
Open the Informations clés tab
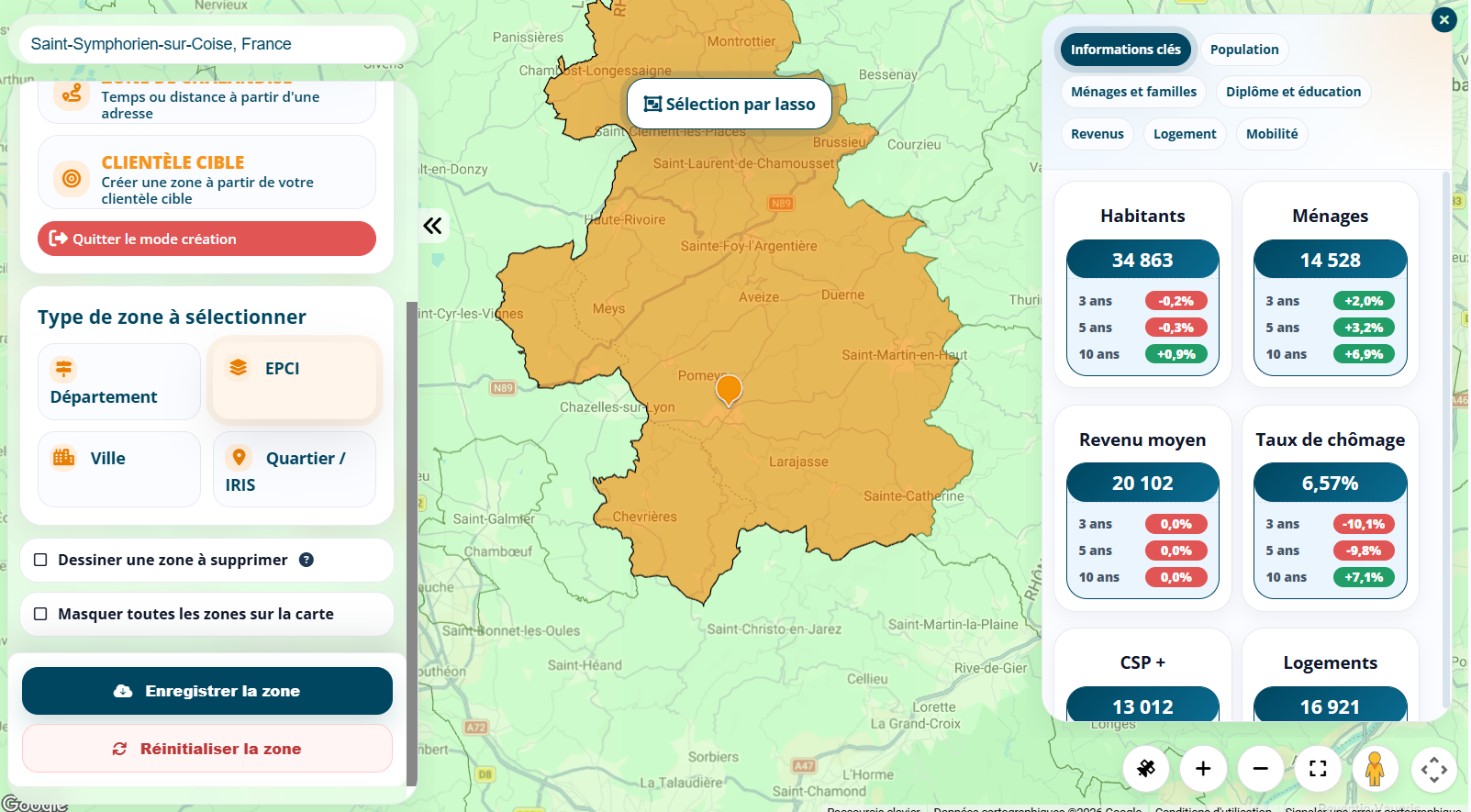point(1126,49)
